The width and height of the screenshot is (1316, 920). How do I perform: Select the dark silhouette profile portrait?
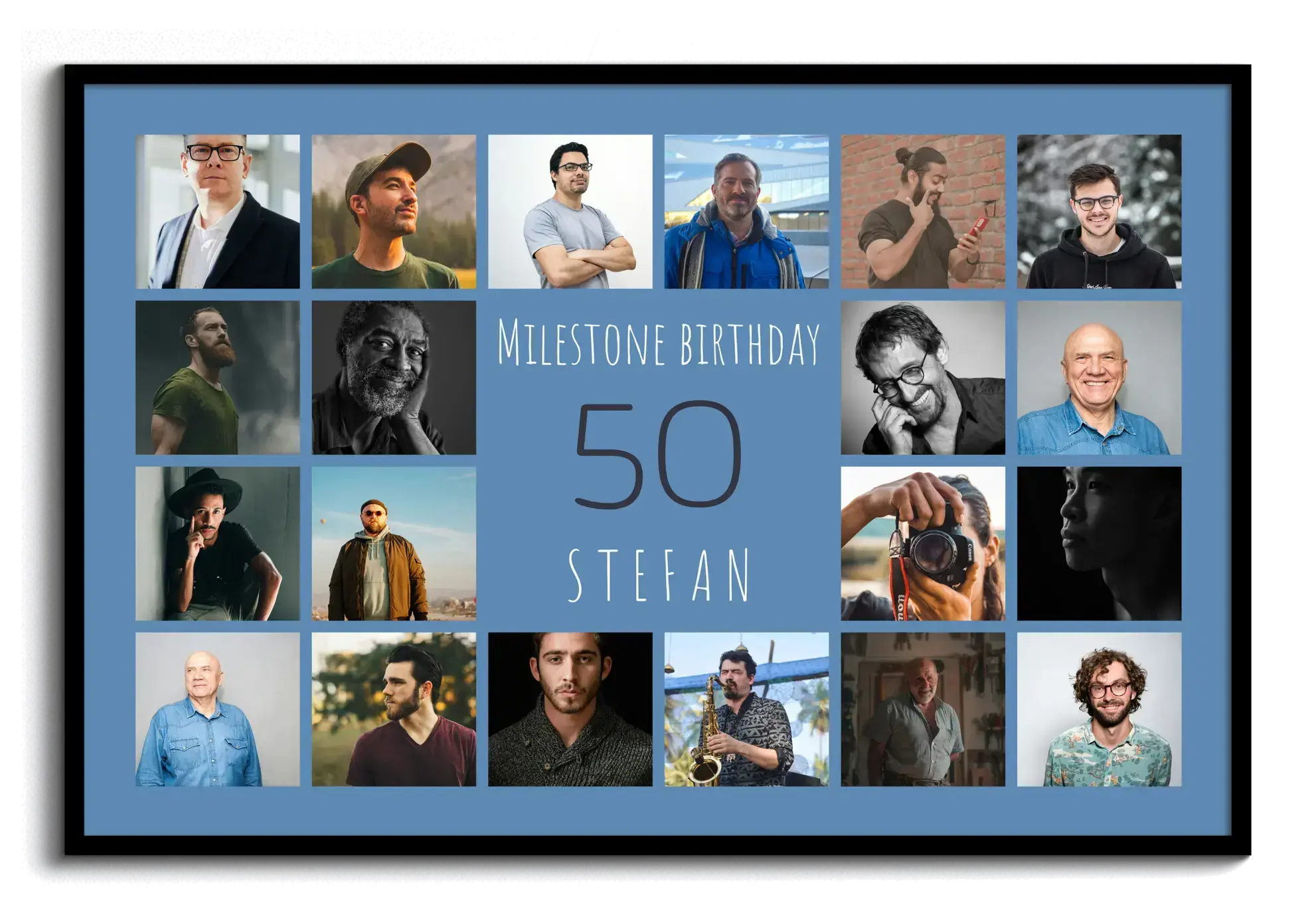point(1099,543)
